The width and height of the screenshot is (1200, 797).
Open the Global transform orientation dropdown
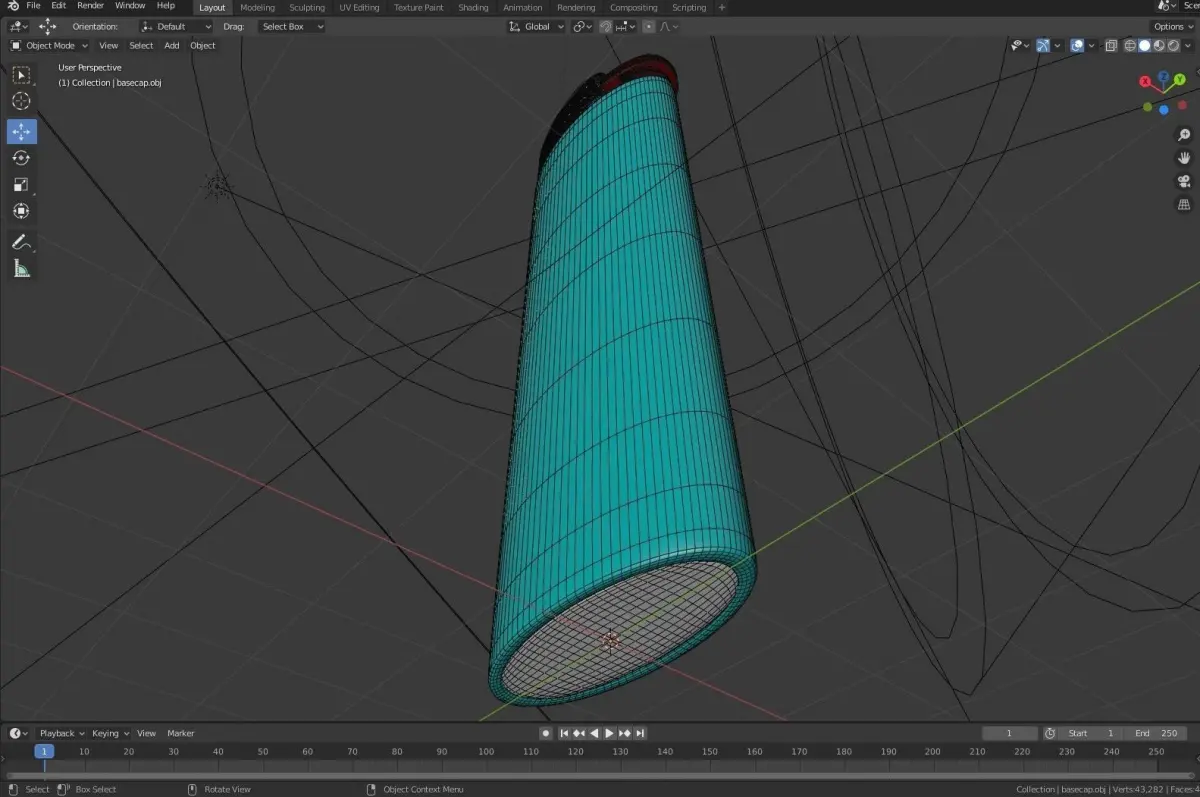pyautogui.click(x=537, y=27)
